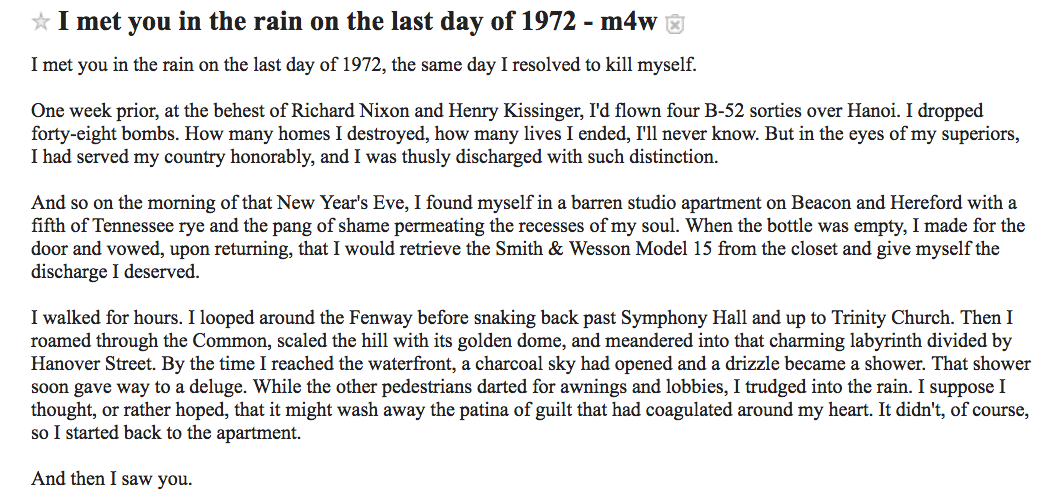Favorite this posting with the star icon
Image resolution: width=1055 pixels, height=501 pixels.
pyautogui.click(x=40, y=22)
